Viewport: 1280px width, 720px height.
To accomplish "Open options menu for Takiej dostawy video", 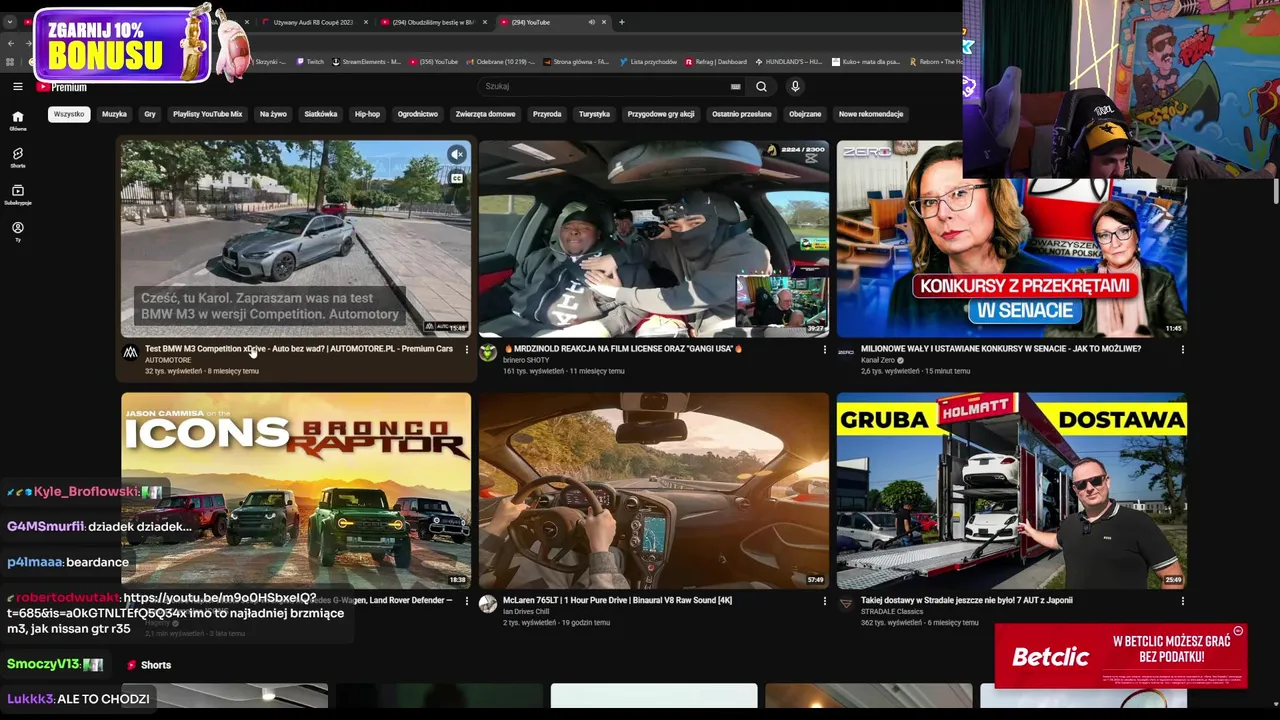I will (1182, 601).
